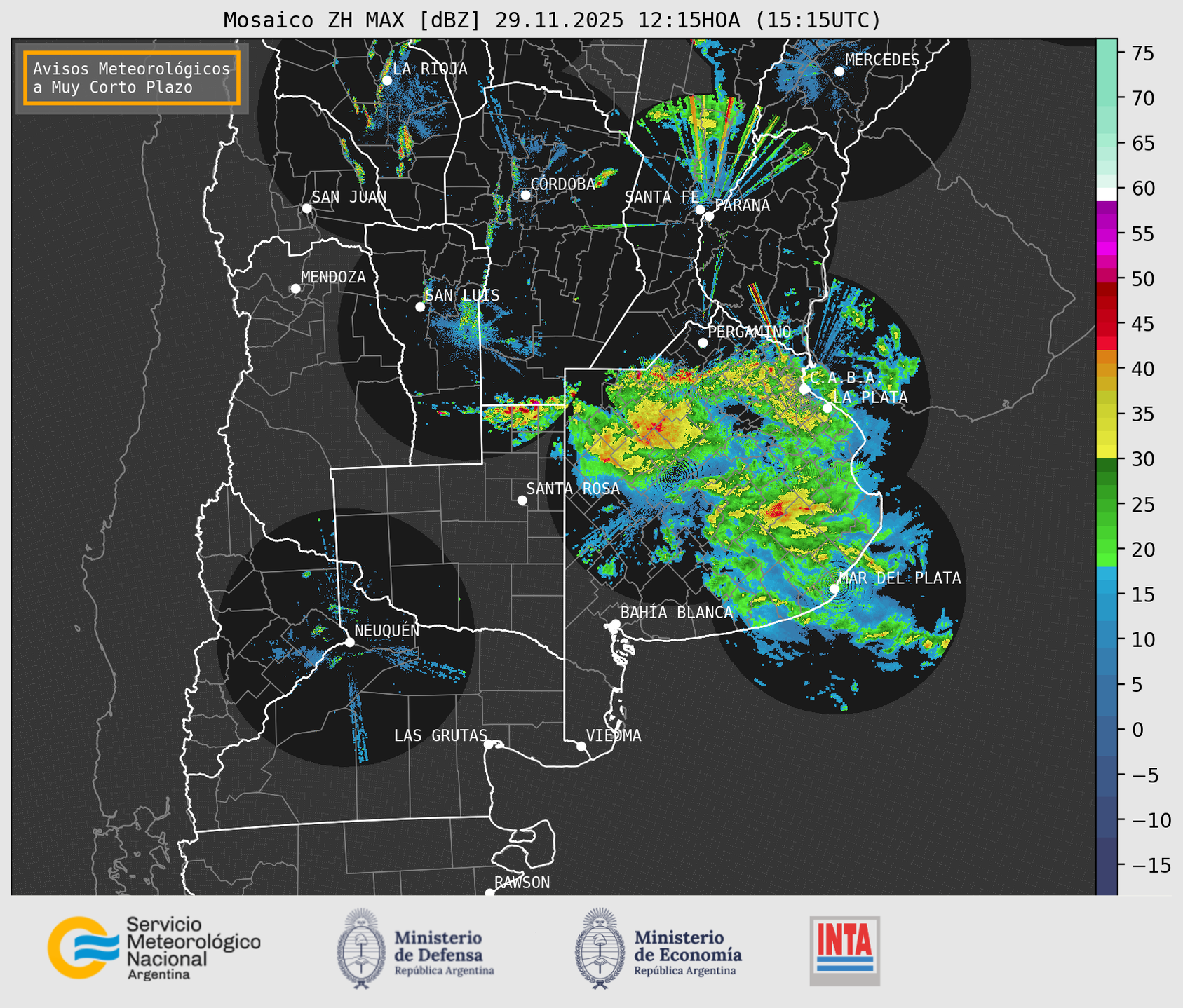1183x1008 pixels.
Task: Click the Viedma city marker
Action: click(581, 746)
